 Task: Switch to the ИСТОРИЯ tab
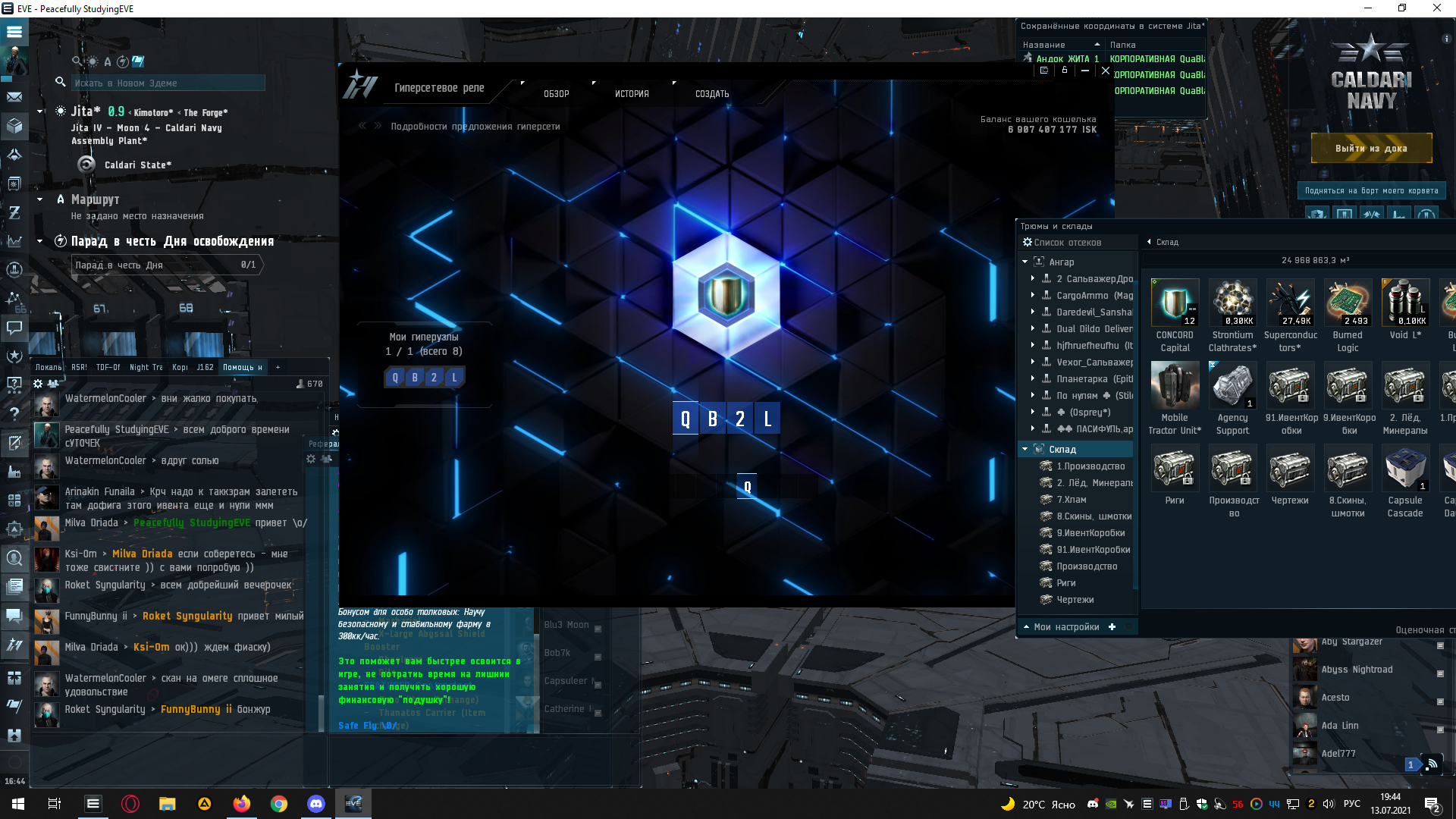tap(632, 94)
